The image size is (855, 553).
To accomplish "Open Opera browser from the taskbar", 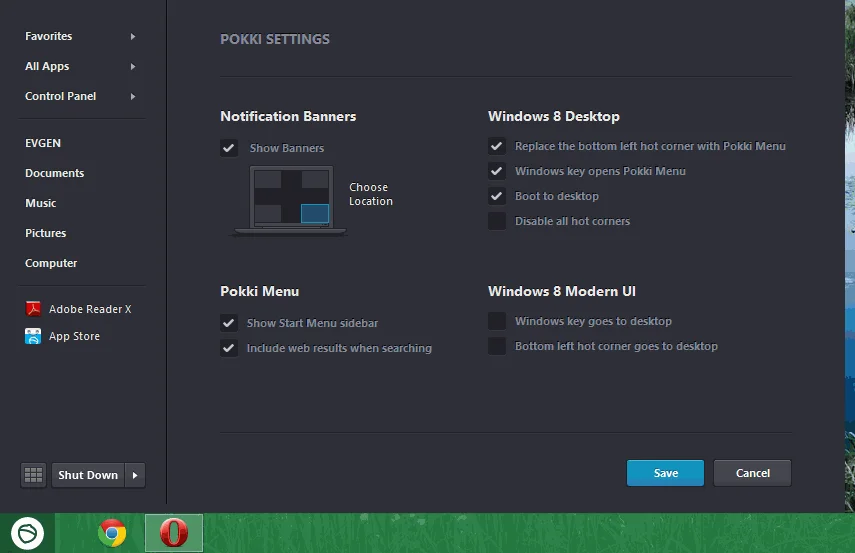I will coord(174,533).
